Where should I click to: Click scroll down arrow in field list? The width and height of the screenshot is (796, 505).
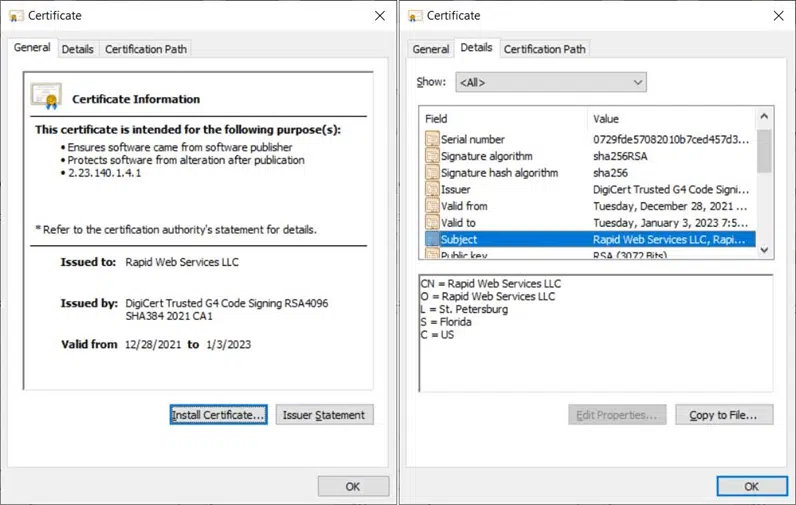764,250
